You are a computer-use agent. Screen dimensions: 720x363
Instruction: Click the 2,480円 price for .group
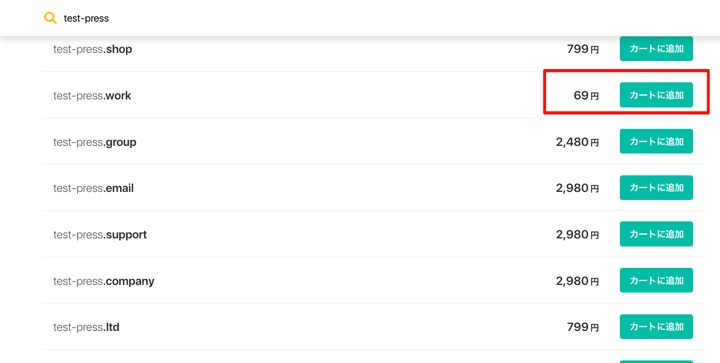click(x=578, y=142)
